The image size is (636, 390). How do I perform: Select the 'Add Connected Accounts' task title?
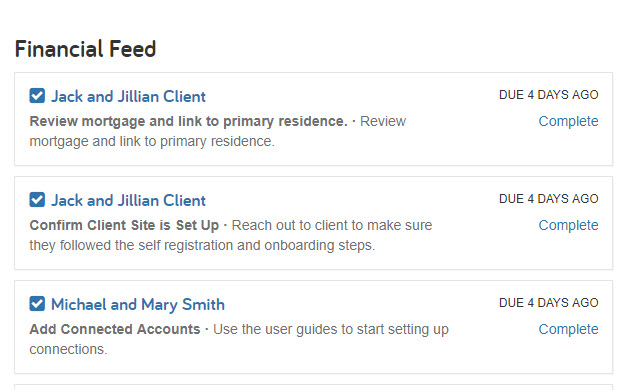coord(115,329)
